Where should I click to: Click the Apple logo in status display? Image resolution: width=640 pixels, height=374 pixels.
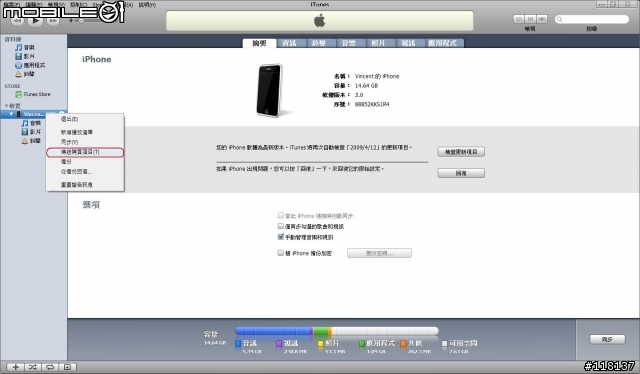320,20
